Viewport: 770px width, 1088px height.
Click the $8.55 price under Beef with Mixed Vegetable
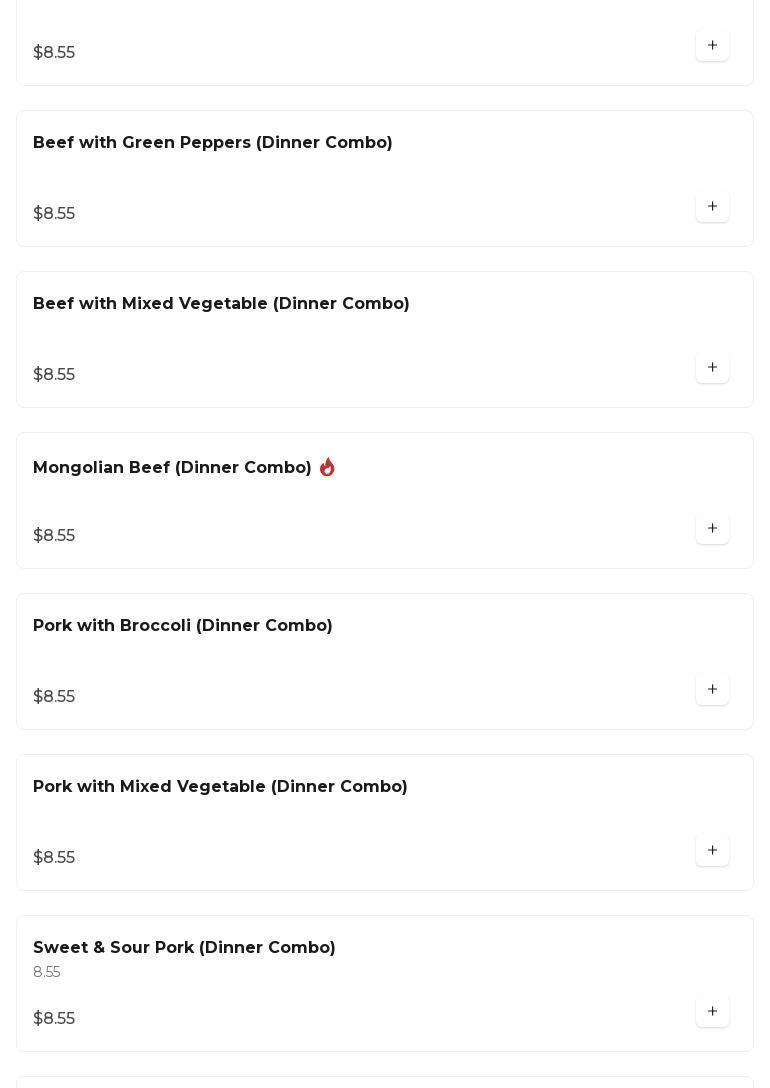click(x=54, y=375)
